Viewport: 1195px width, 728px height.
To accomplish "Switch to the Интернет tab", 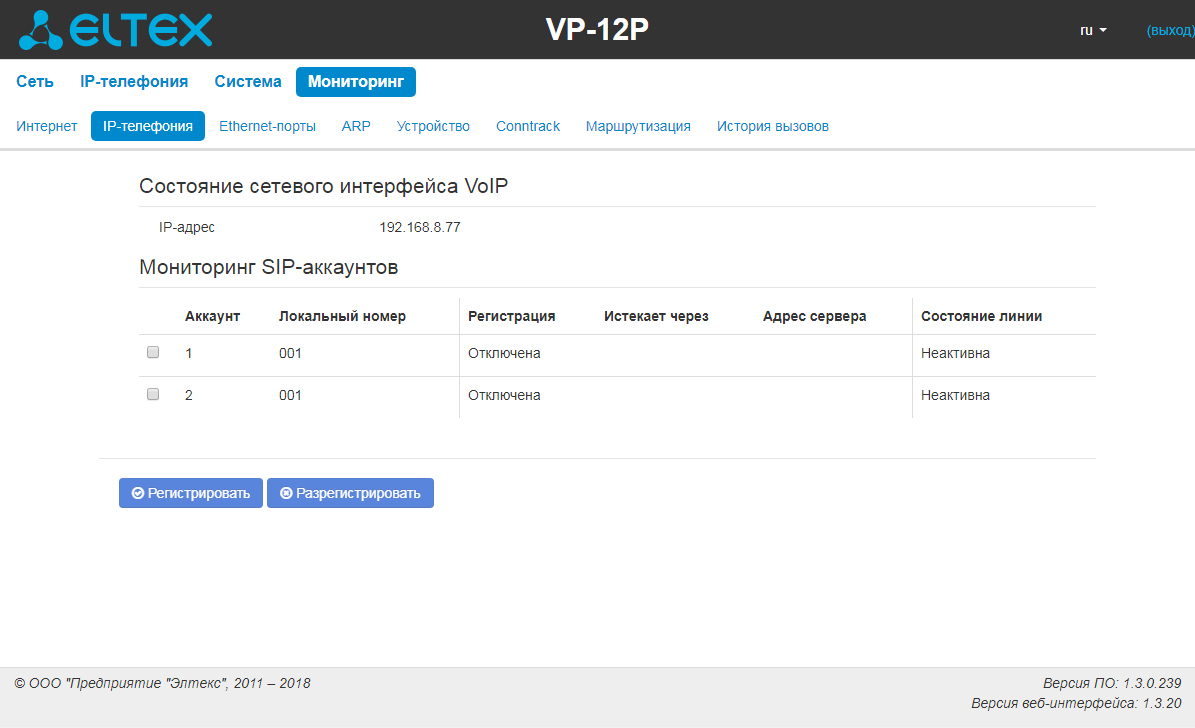I will (47, 126).
